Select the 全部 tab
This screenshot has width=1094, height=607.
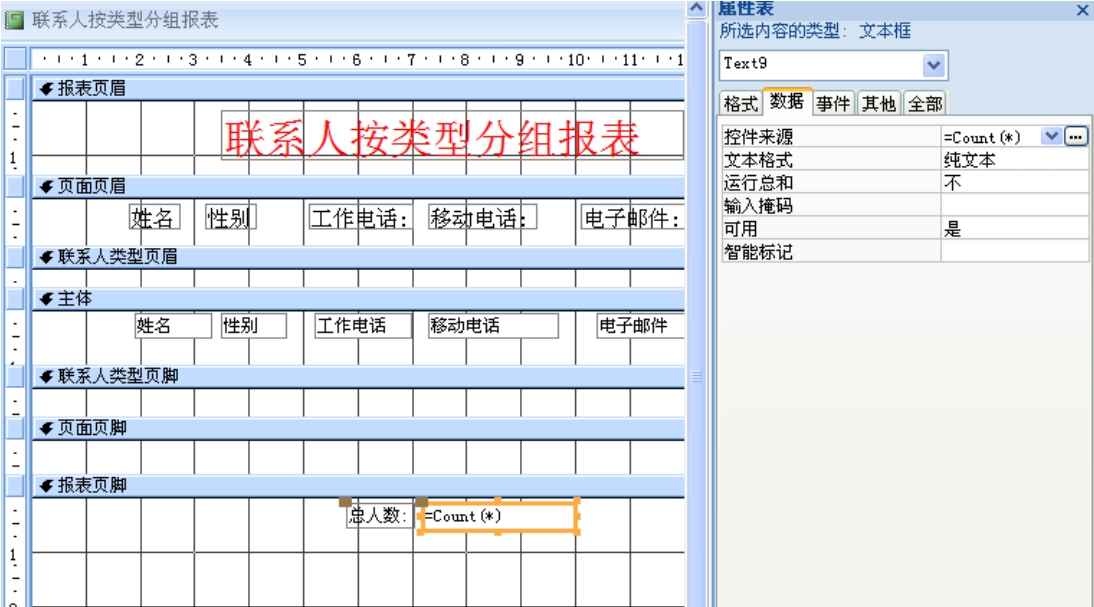point(925,103)
